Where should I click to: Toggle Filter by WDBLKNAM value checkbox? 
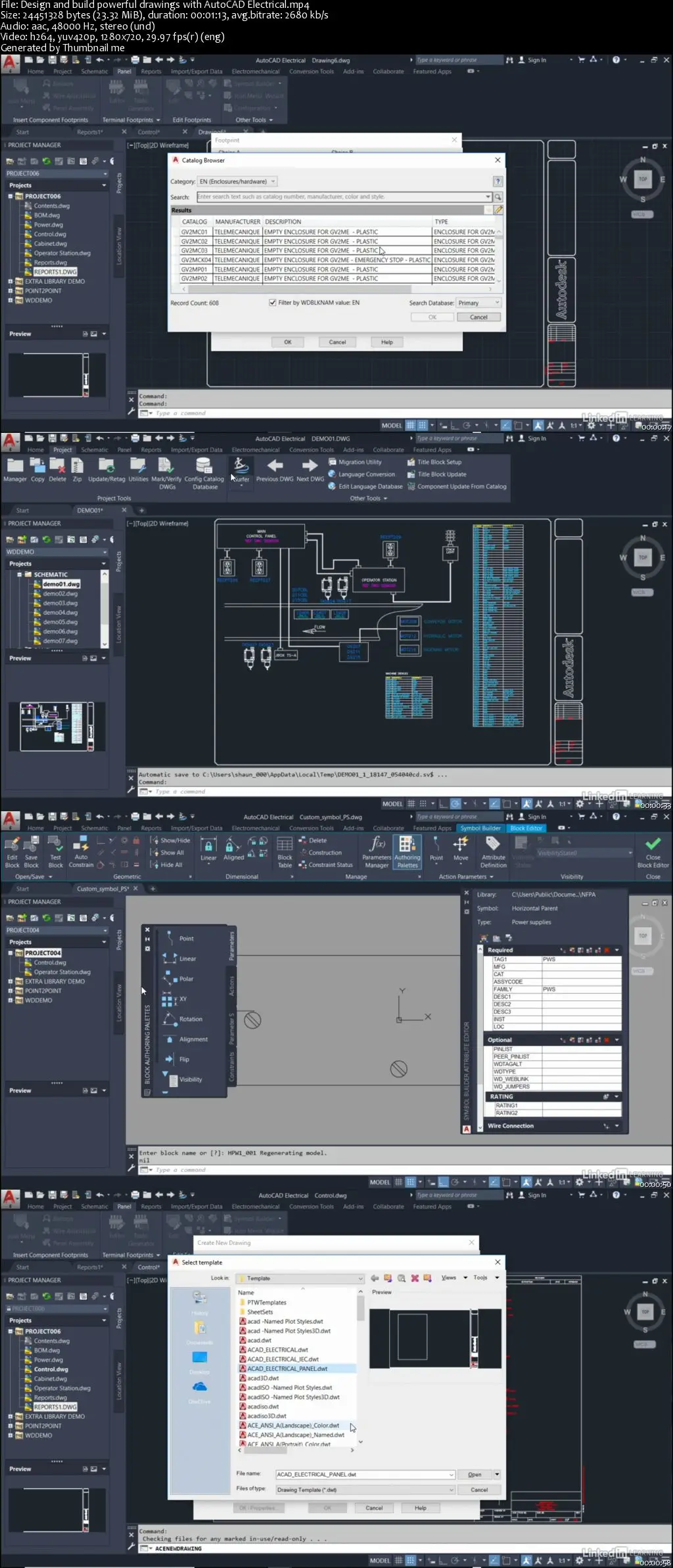272,303
